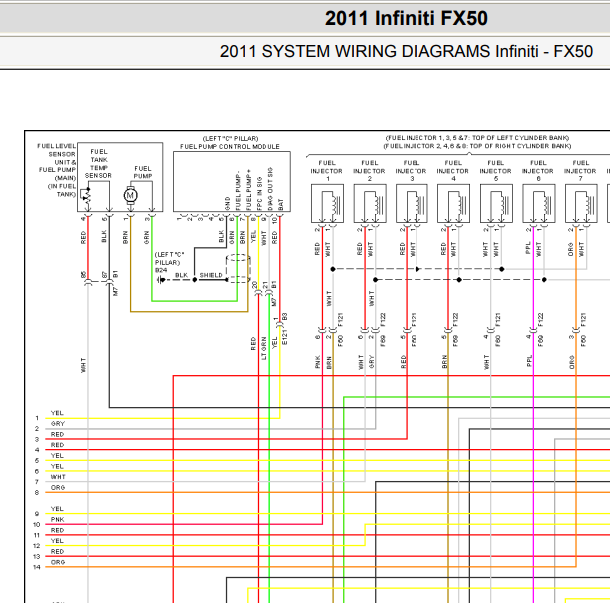Select the Fuel Injector 4 coil symbol

pos(463,204)
